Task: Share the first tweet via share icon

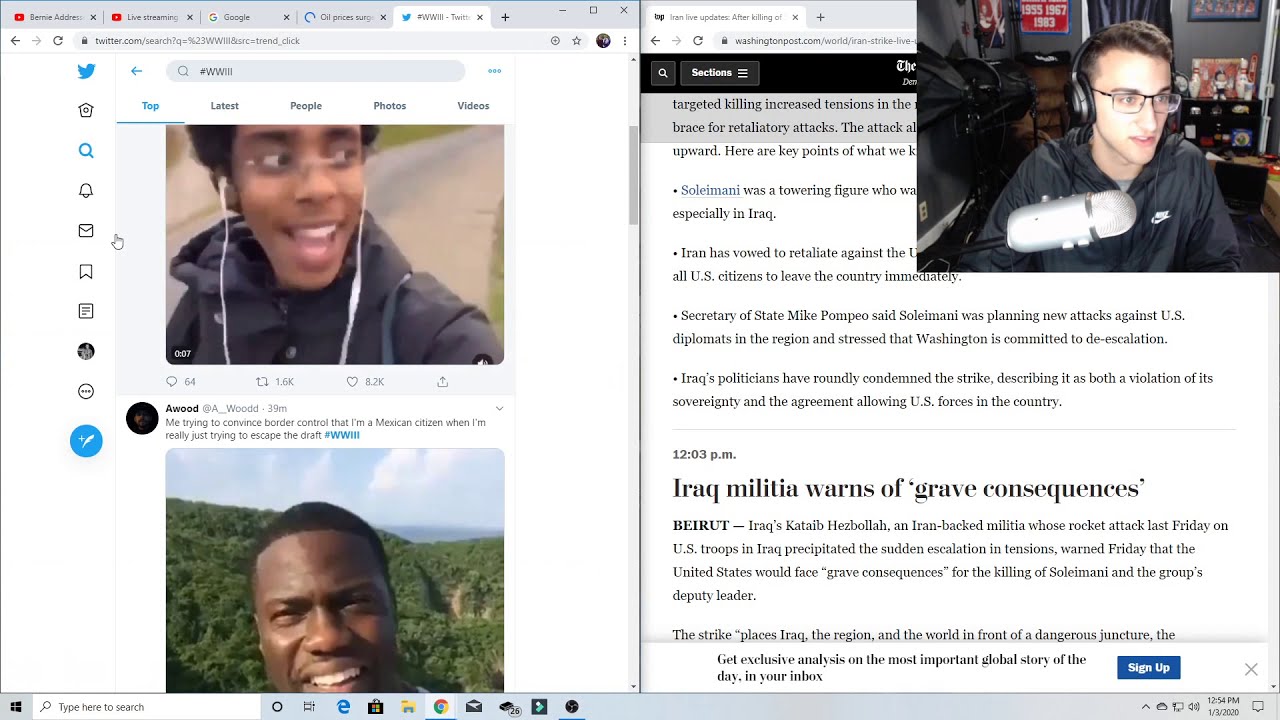Action: pos(442,382)
